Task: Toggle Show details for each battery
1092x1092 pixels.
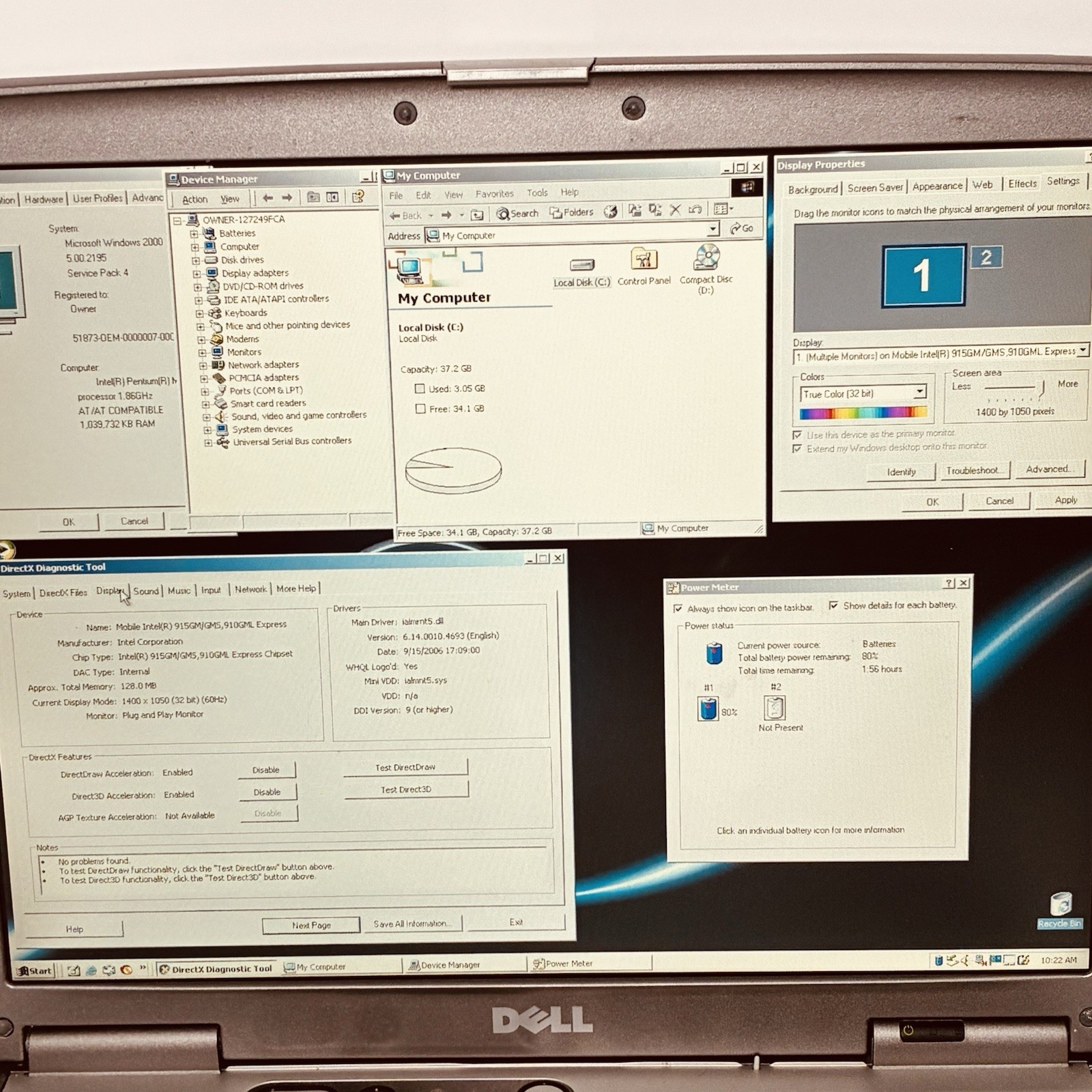Action: 833,605
